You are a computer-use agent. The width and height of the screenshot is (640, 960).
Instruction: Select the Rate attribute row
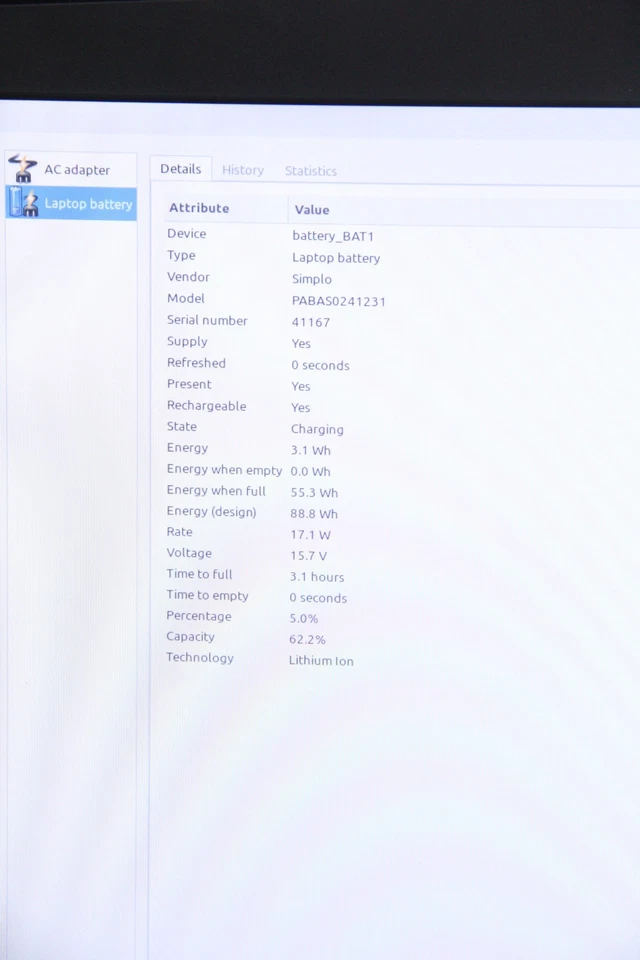[x=179, y=532]
